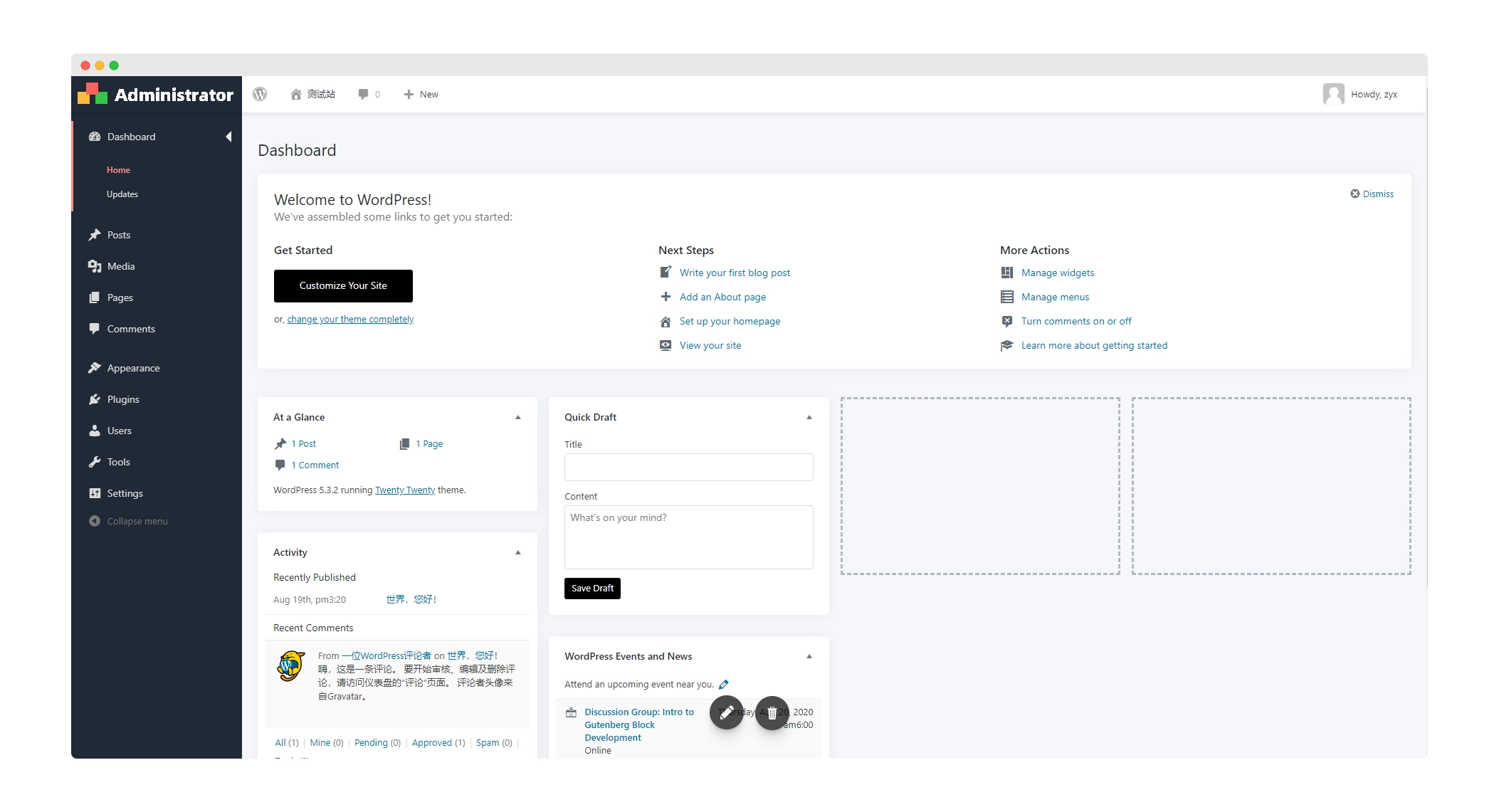Collapse the Dashboard submenu arrow
The height and width of the screenshot is (812, 1499).
click(x=229, y=137)
